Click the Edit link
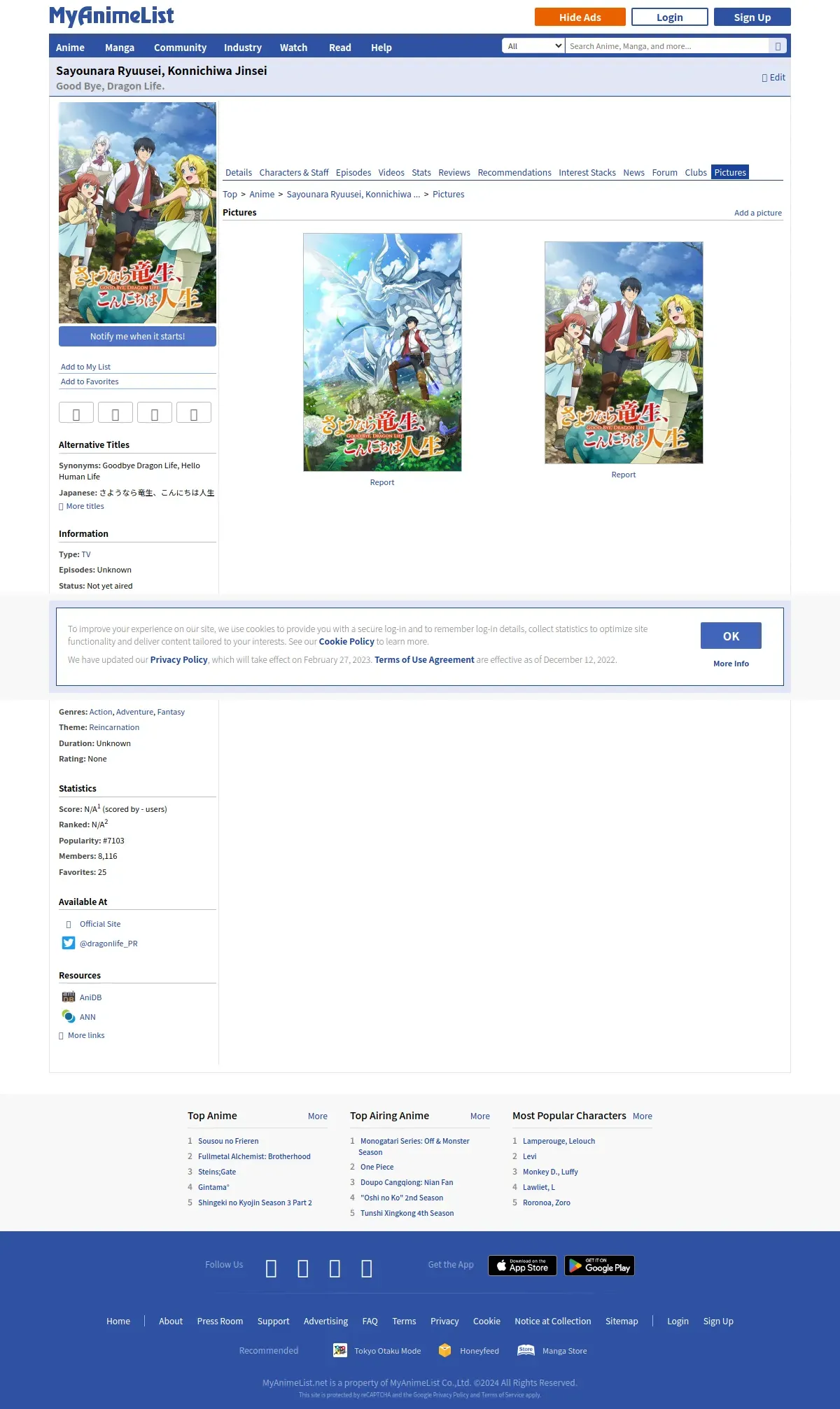Viewport: 840px width, 1409px height. point(773,78)
